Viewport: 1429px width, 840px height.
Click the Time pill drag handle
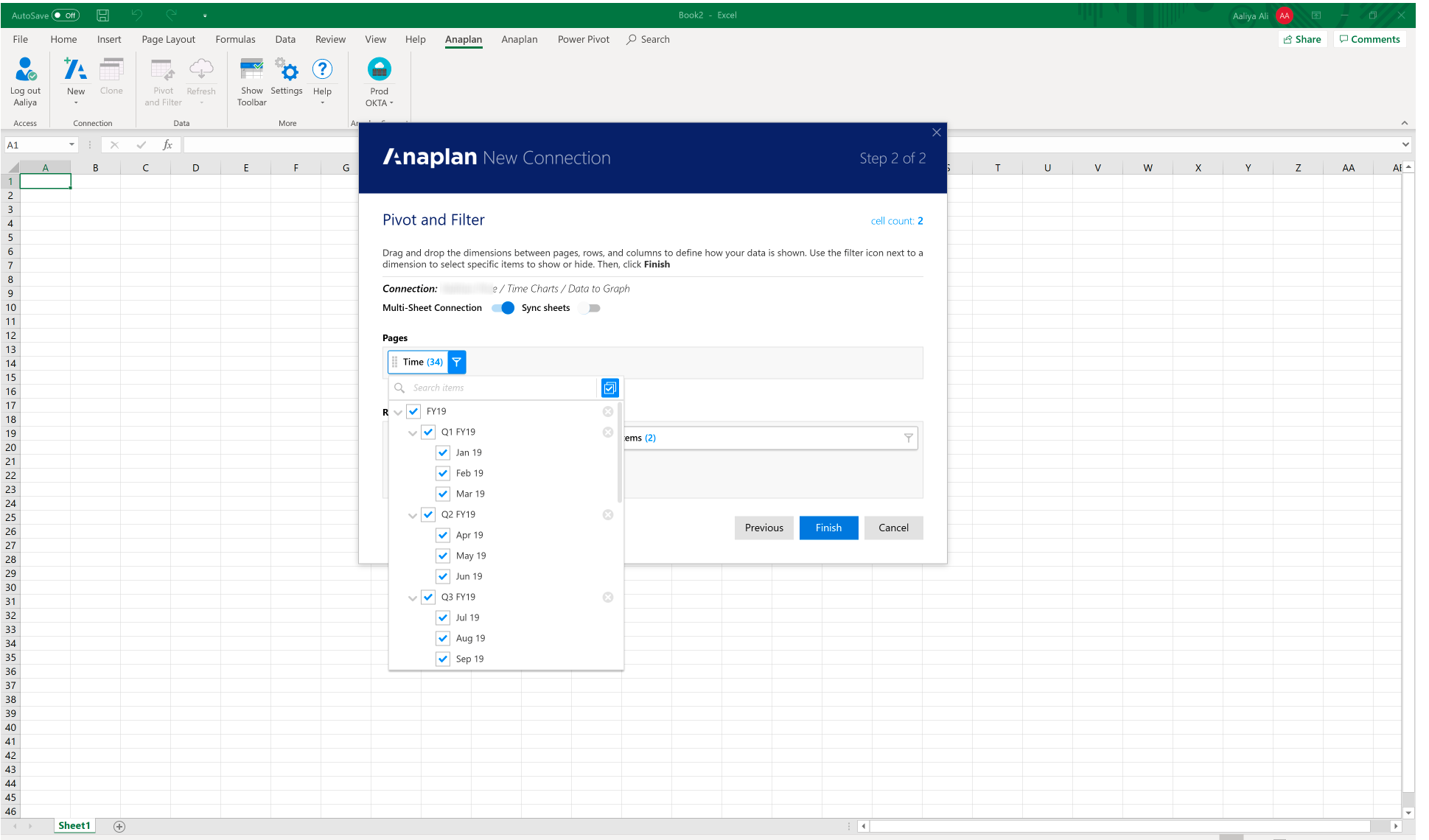(394, 362)
